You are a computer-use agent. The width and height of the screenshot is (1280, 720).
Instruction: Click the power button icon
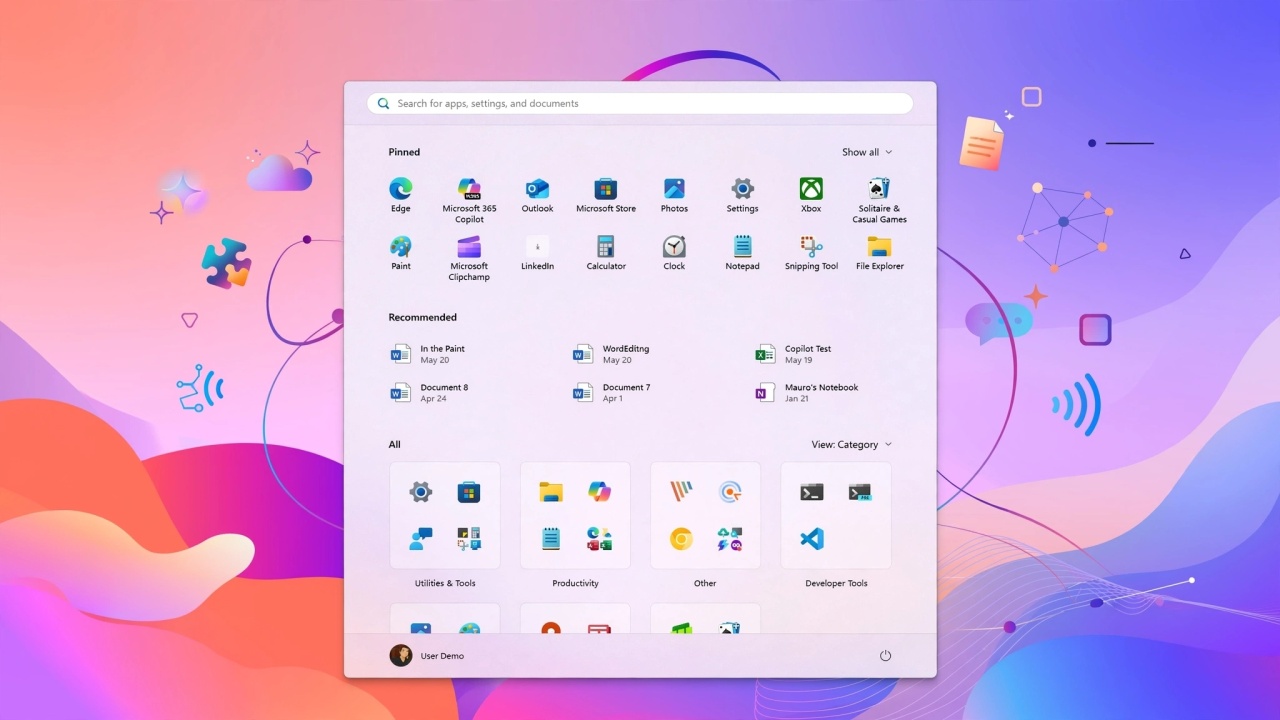click(885, 656)
